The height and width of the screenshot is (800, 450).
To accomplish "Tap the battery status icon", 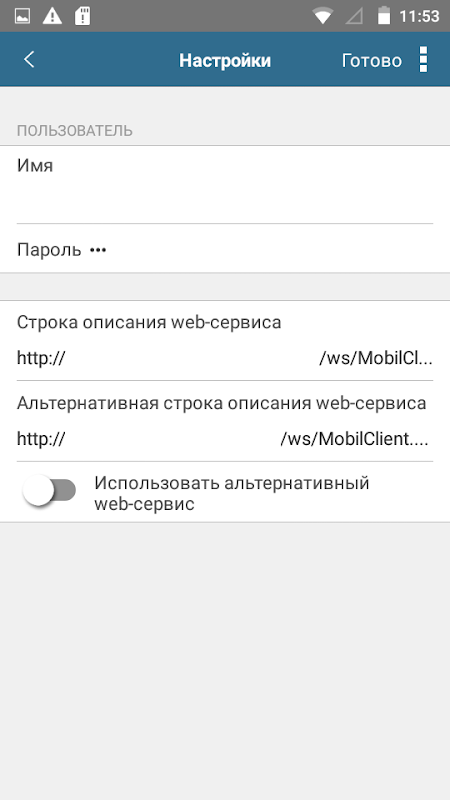I will click(x=384, y=16).
